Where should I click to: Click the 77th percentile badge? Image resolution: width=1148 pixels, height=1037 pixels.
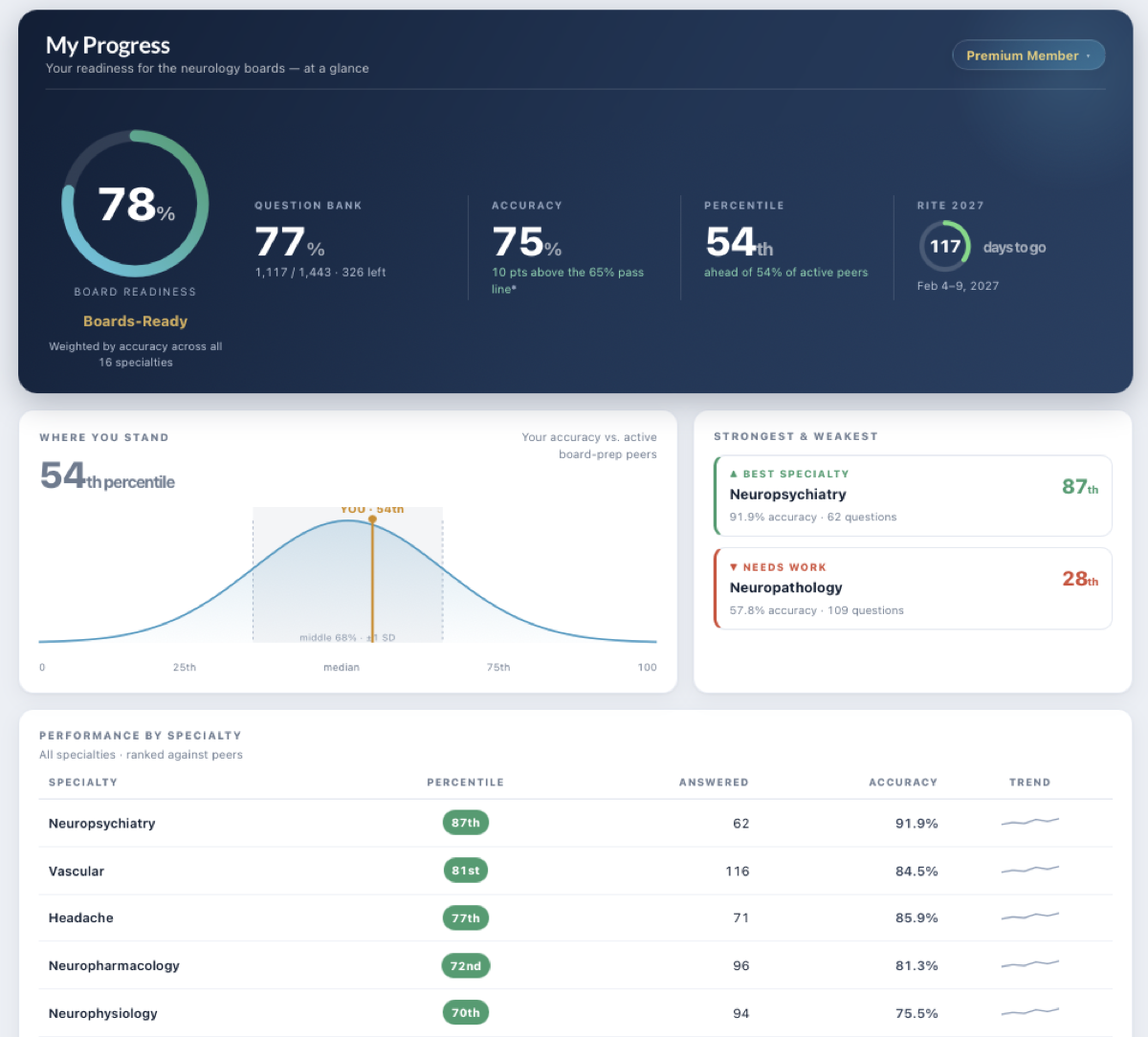tap(466, 918)
